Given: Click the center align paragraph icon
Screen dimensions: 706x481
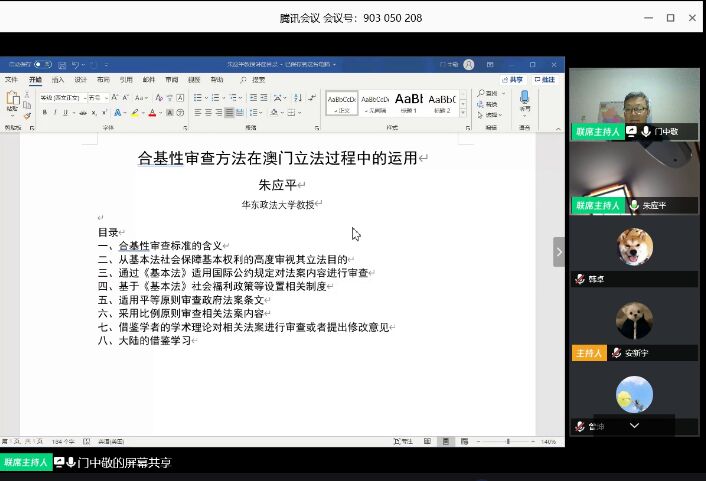Looking at the screenshot, I should (208, 113).
